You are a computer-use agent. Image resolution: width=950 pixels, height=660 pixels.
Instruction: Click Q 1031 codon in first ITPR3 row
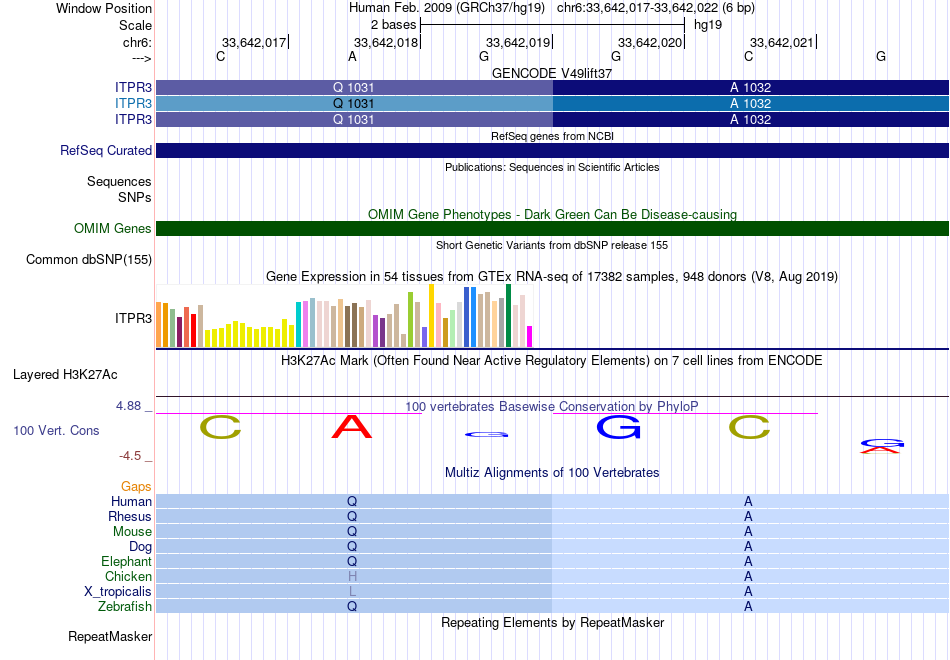354,87
